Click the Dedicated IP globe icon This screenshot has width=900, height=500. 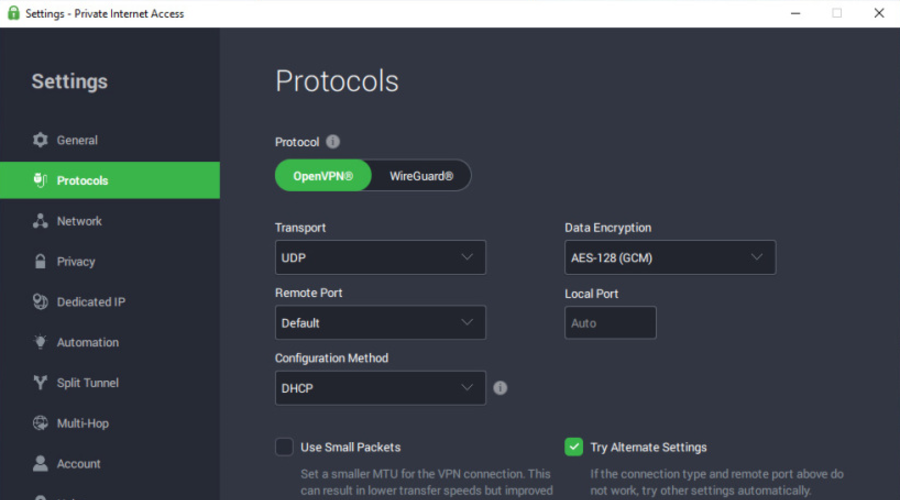[x=40, y=302]
